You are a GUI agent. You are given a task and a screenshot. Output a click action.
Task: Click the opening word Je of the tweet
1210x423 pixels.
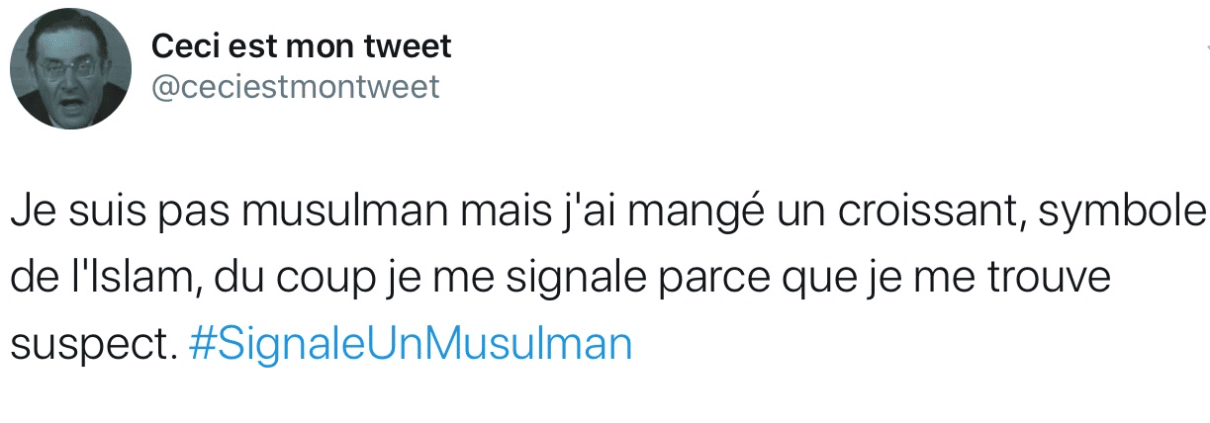click(31, 214)
